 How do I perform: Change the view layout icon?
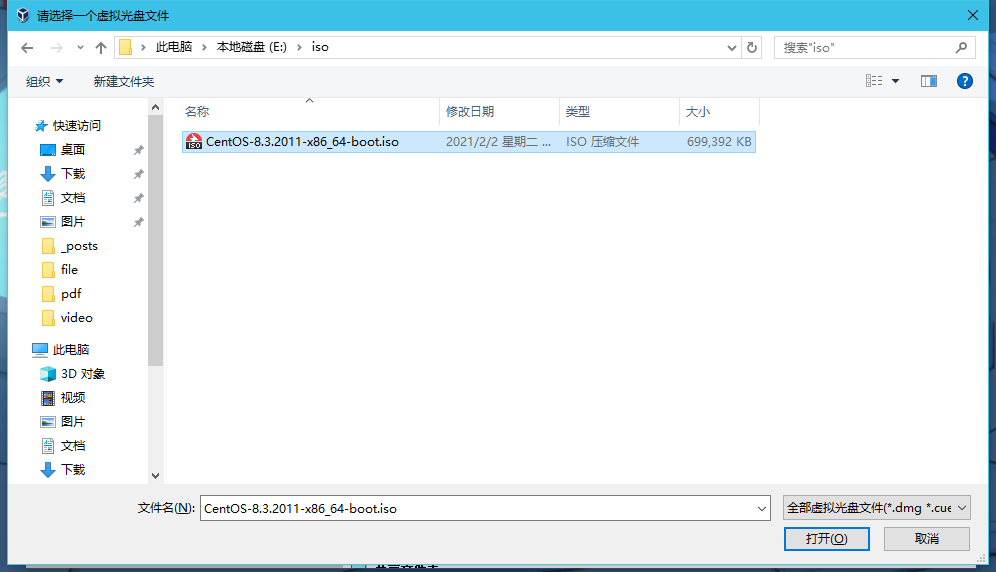tap(874, 81)
